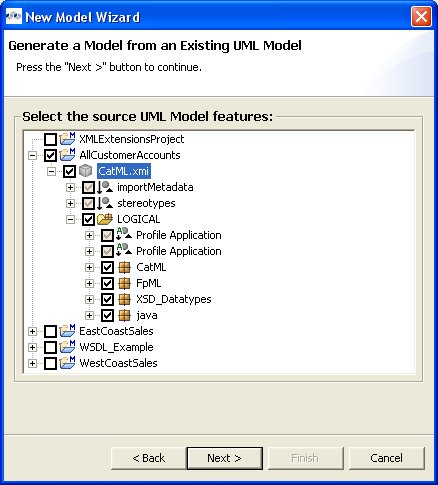Uncheck the java package checkbox
438x485 pixels.
[x=107, y=315]
